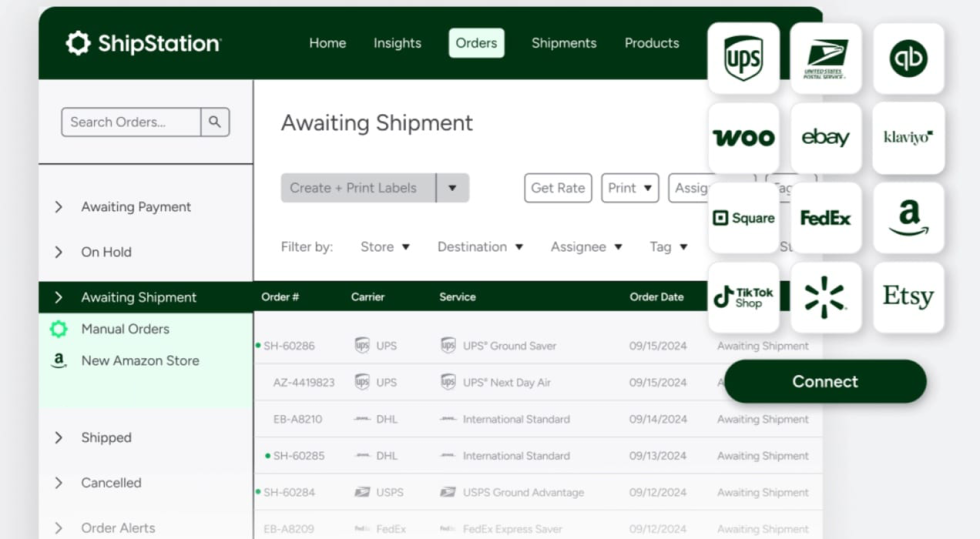Expand the Awaiting Payment section
Viewport: 980px width, 539px height.
pyautogui.click(x=59, y=207)
